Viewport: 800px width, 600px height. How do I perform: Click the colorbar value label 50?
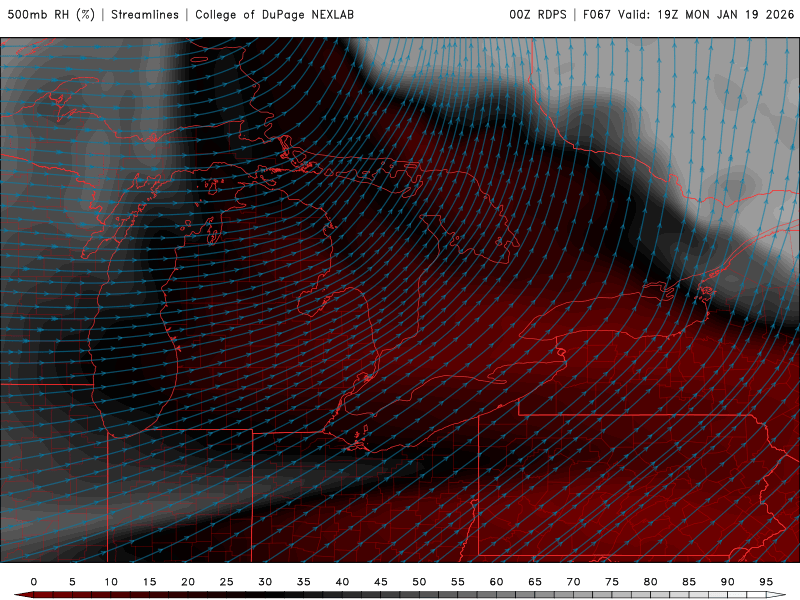[419, 582]
